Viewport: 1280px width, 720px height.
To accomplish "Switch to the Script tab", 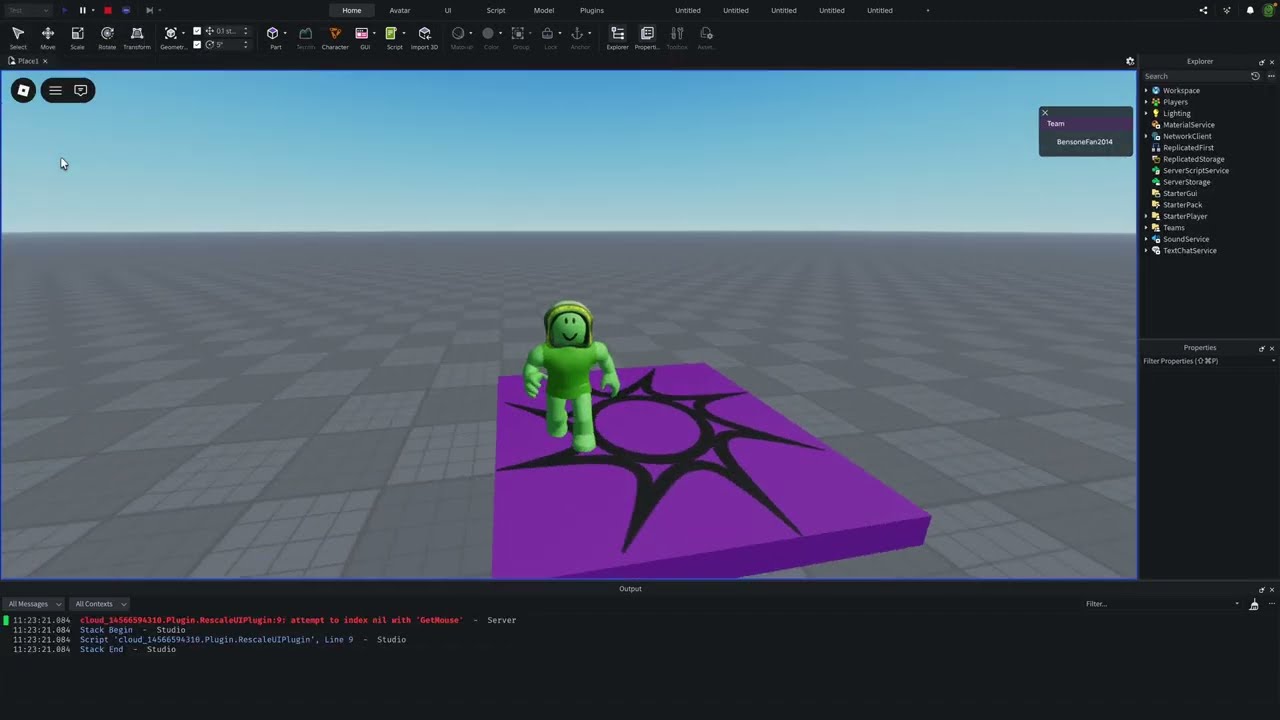I will point(496,10).
